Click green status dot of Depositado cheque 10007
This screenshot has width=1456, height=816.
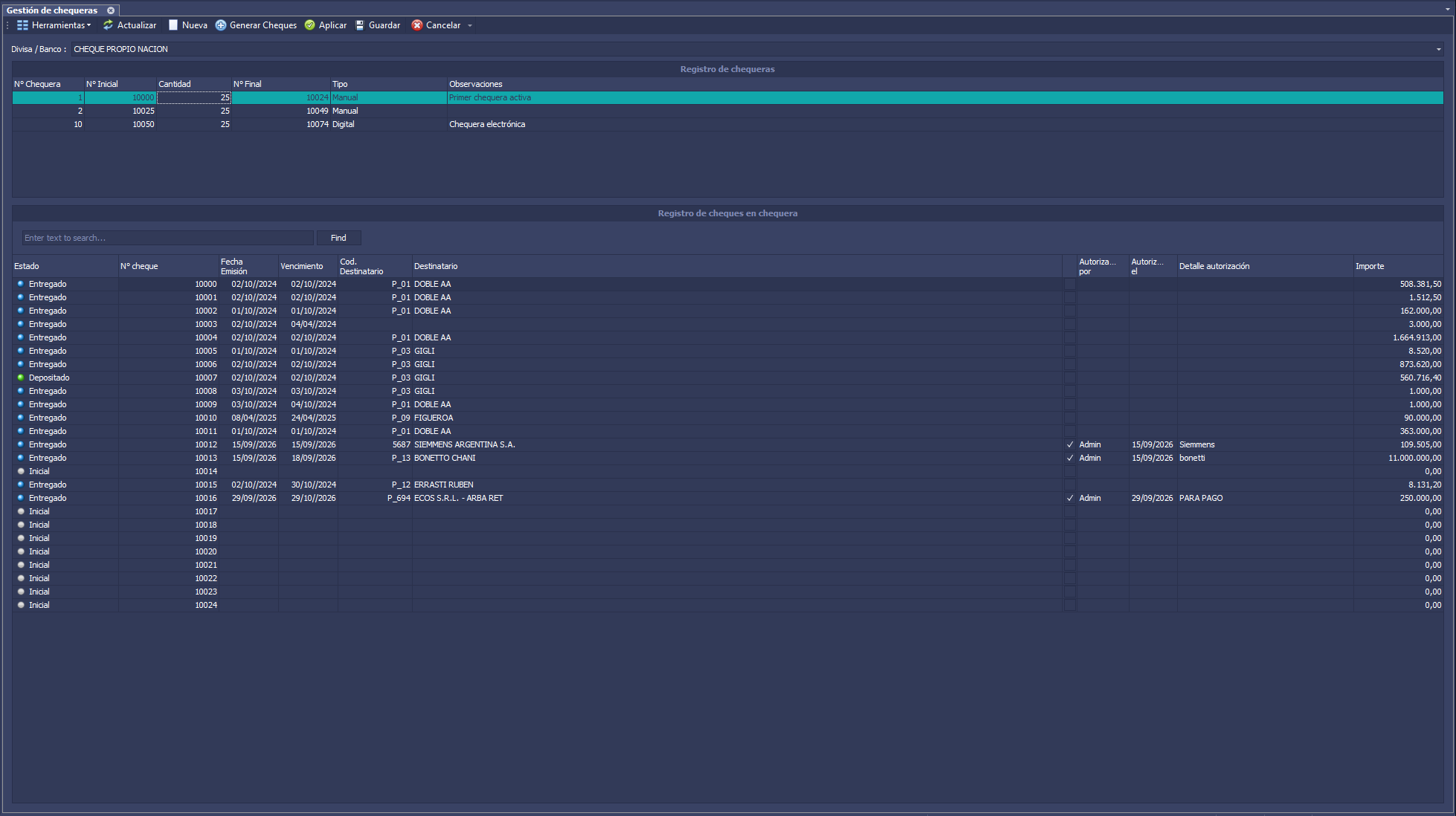pos(21,378)
